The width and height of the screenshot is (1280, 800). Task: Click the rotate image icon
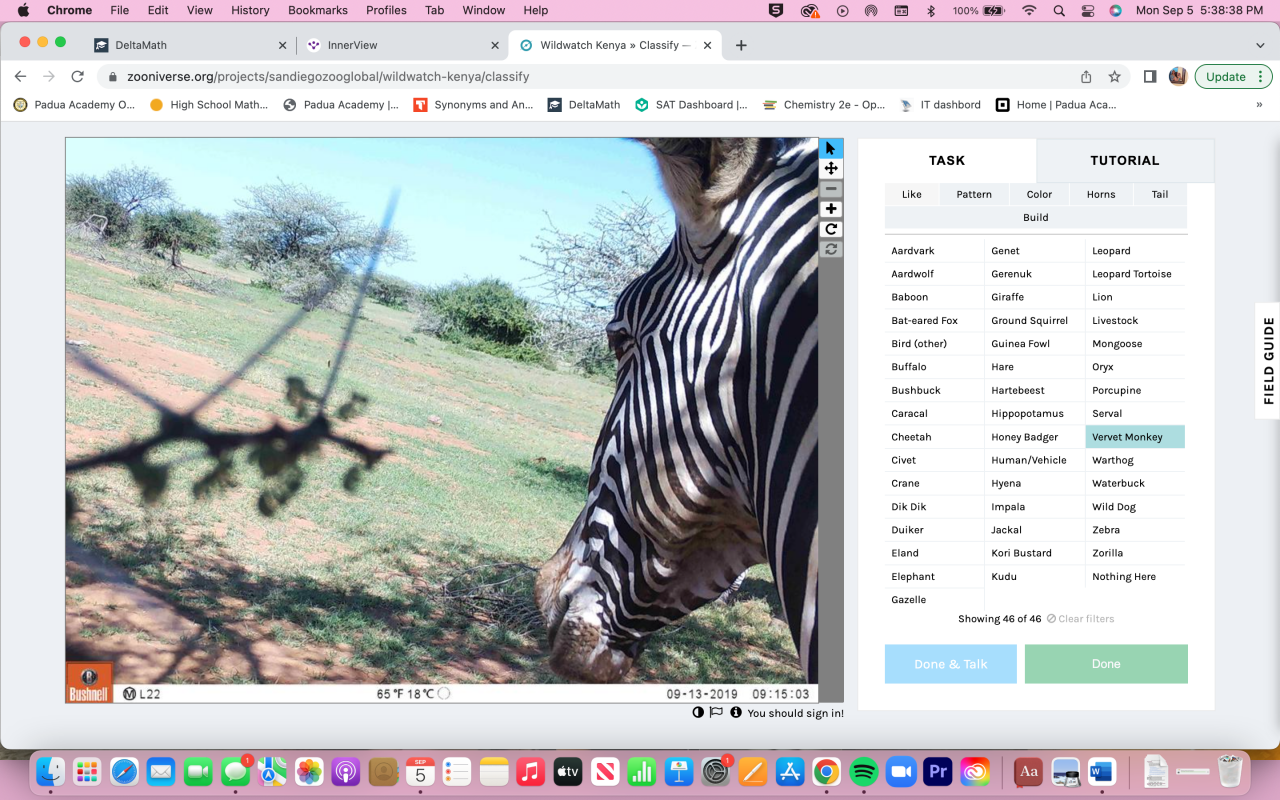click(x=831, y=229)
